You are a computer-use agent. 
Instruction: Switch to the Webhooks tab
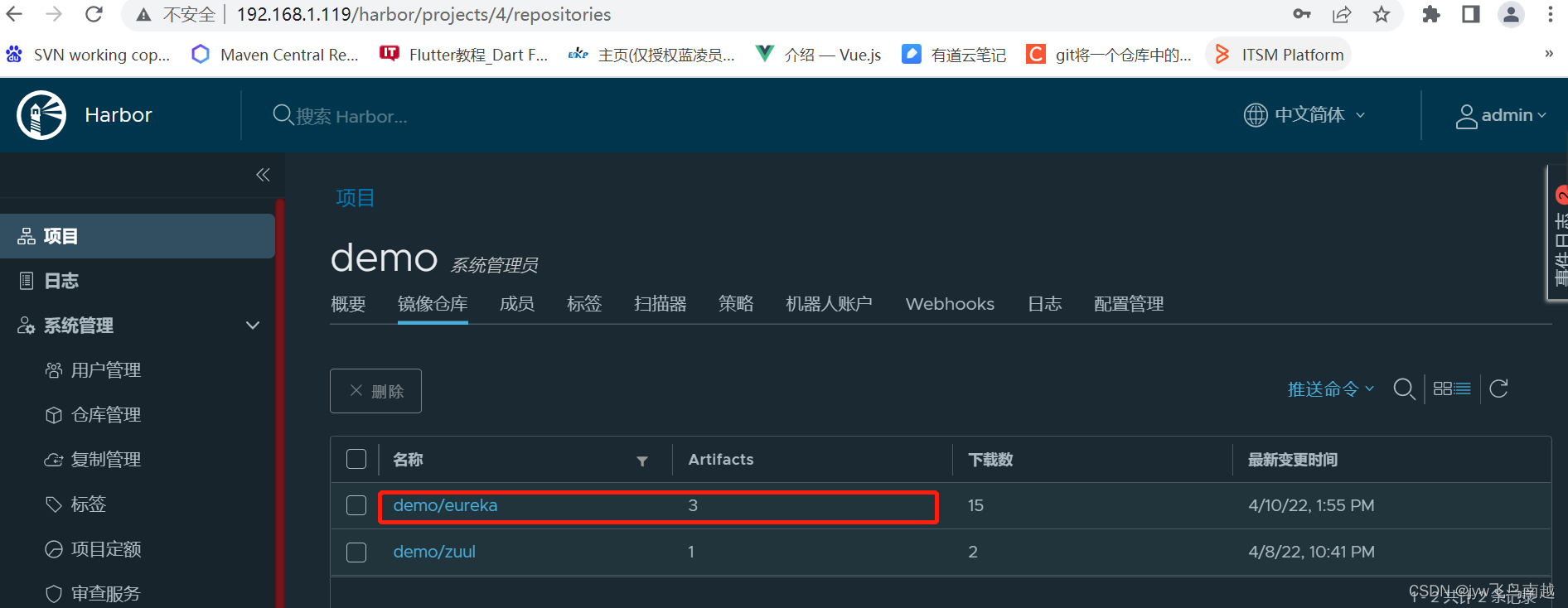click(950, 304)
